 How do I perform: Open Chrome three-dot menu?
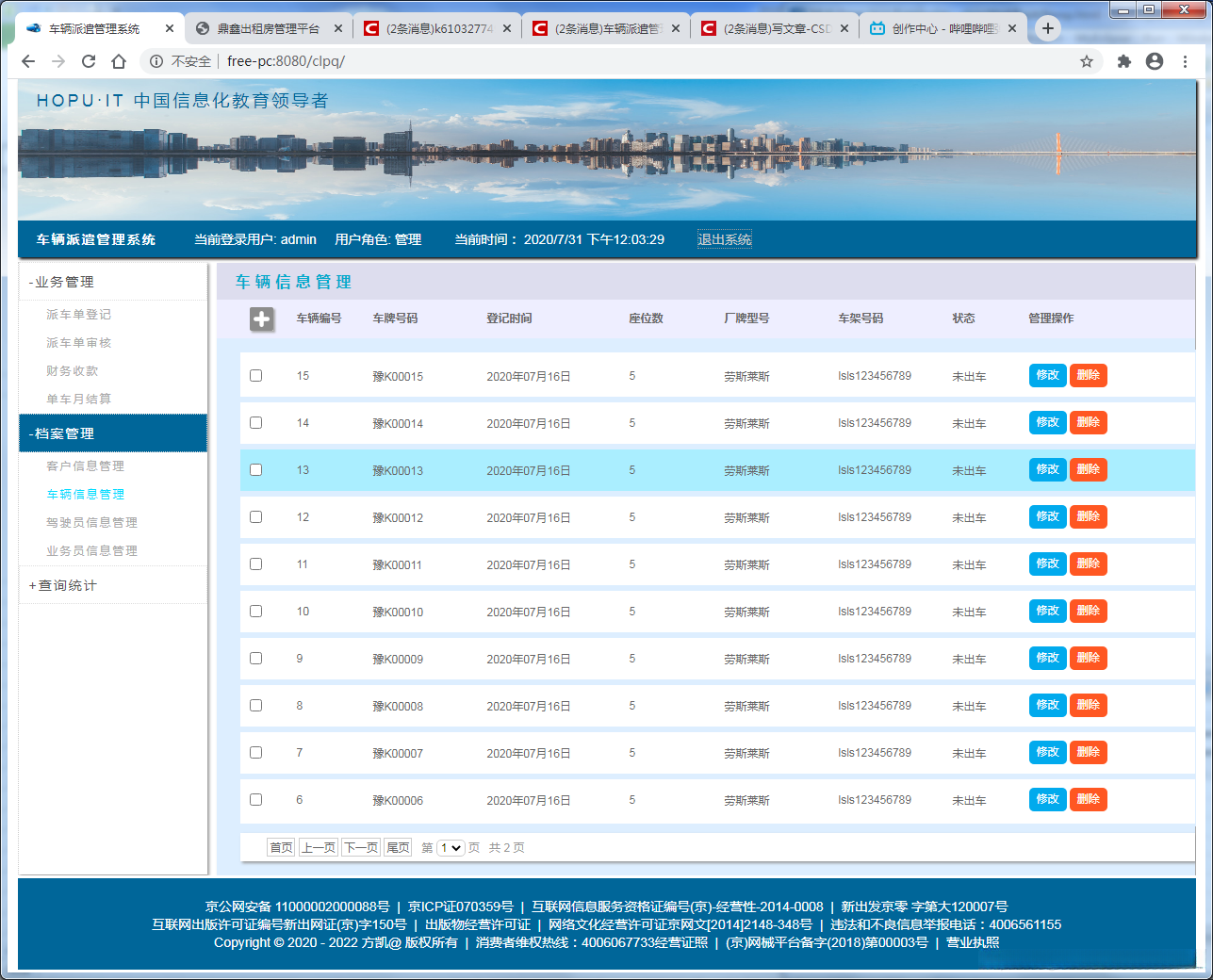click(1185, 61)
